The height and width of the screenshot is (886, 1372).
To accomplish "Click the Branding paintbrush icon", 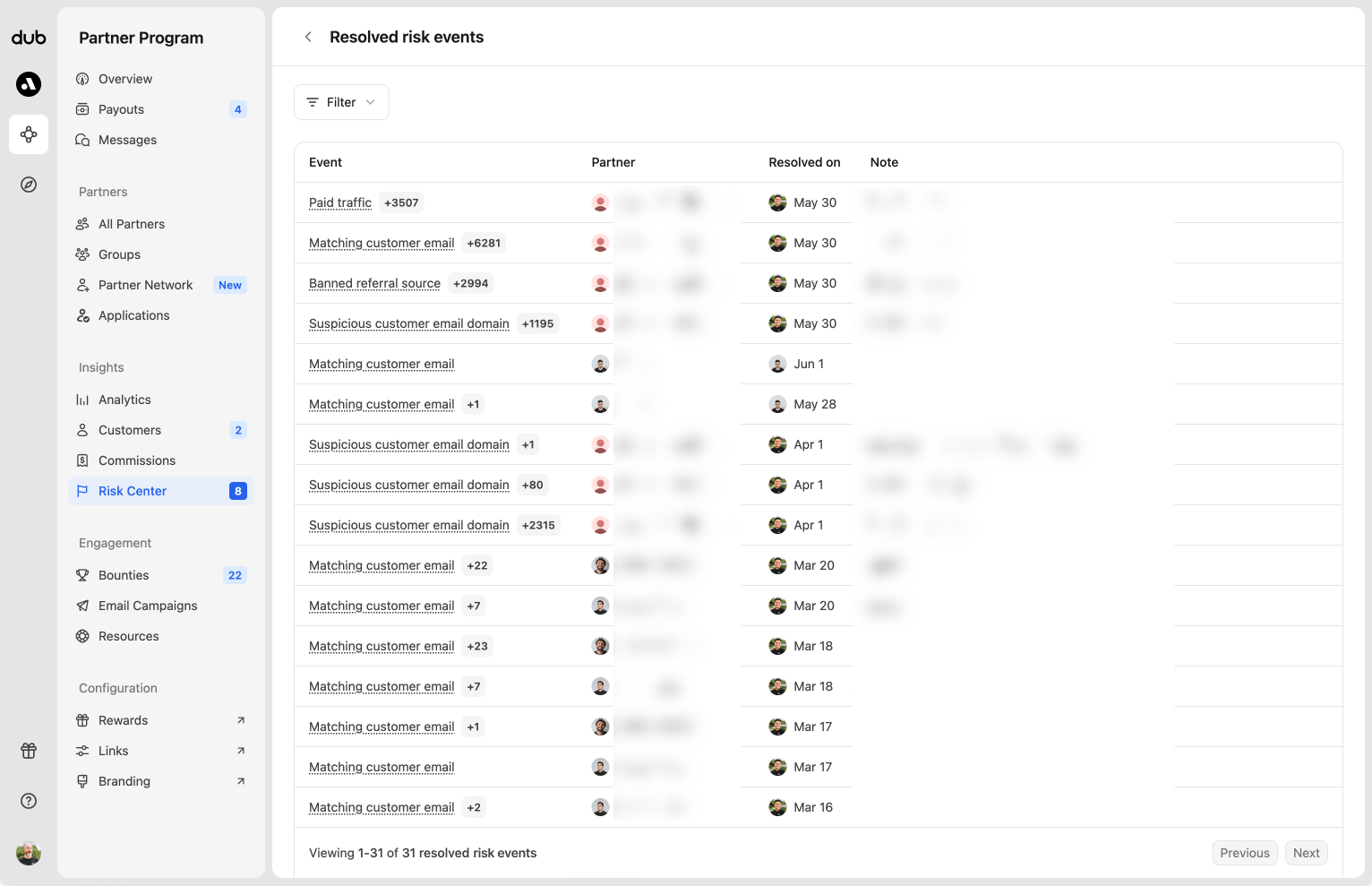I will coord(82,781).
